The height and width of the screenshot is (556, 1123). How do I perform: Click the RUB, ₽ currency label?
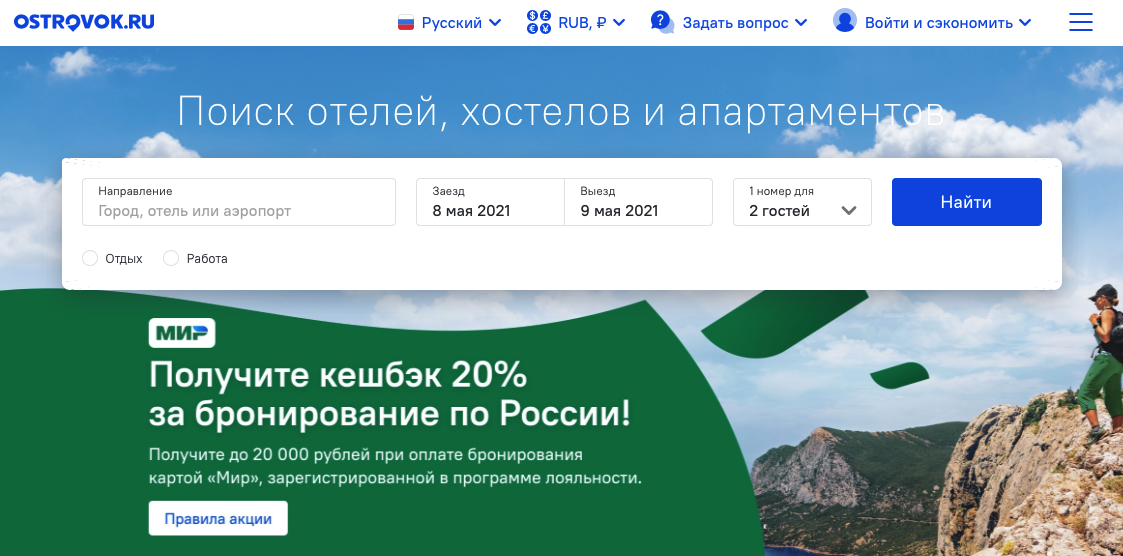click(x=582, y=23)
